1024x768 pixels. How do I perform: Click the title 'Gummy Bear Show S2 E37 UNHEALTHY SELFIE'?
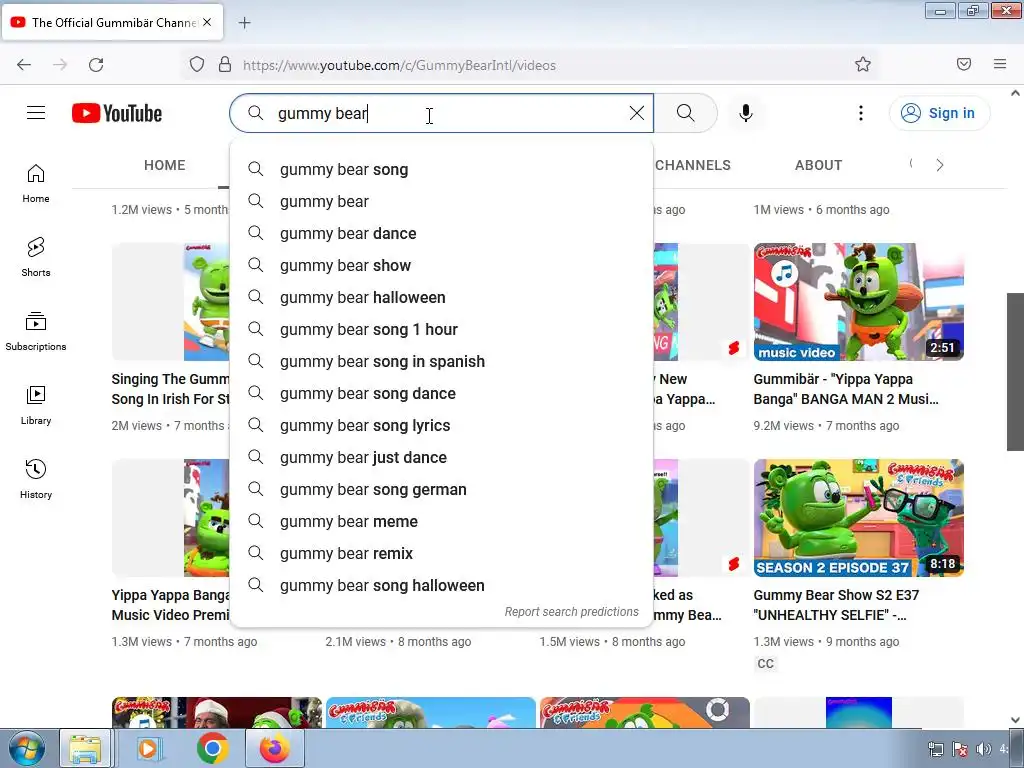836,605
